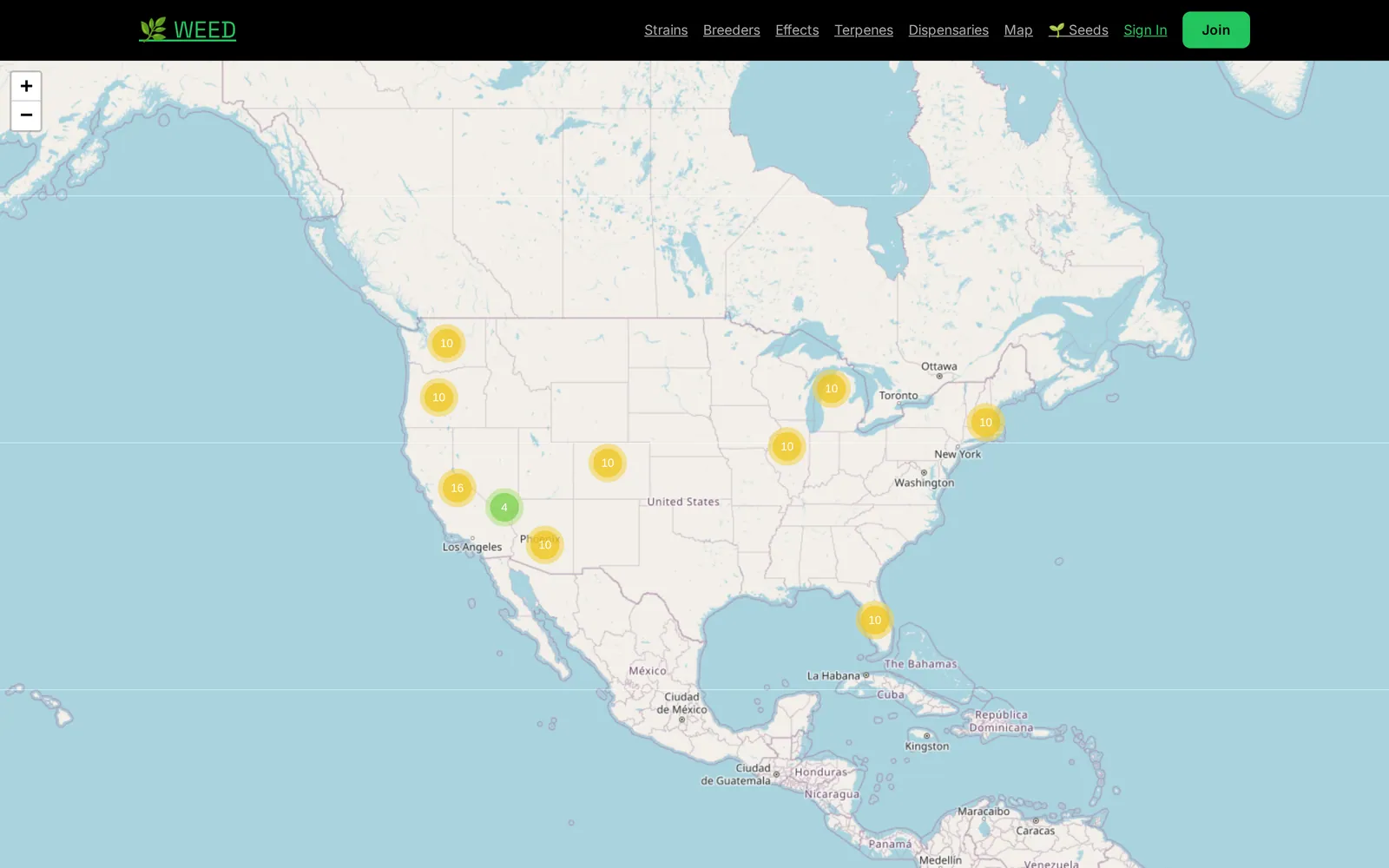
Task: Click the Sign In link
Action: pyautogui.click(x=1145, y=30)
